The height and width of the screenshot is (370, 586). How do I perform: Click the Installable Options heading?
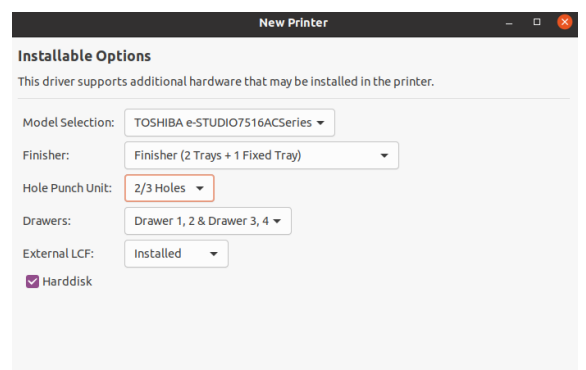84,56
